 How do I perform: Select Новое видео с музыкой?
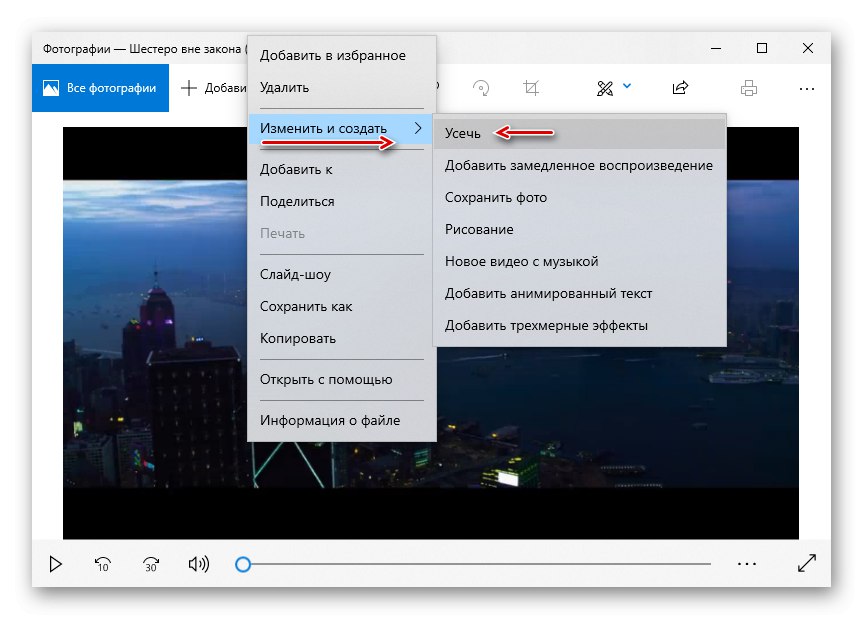tap(580, 261)
